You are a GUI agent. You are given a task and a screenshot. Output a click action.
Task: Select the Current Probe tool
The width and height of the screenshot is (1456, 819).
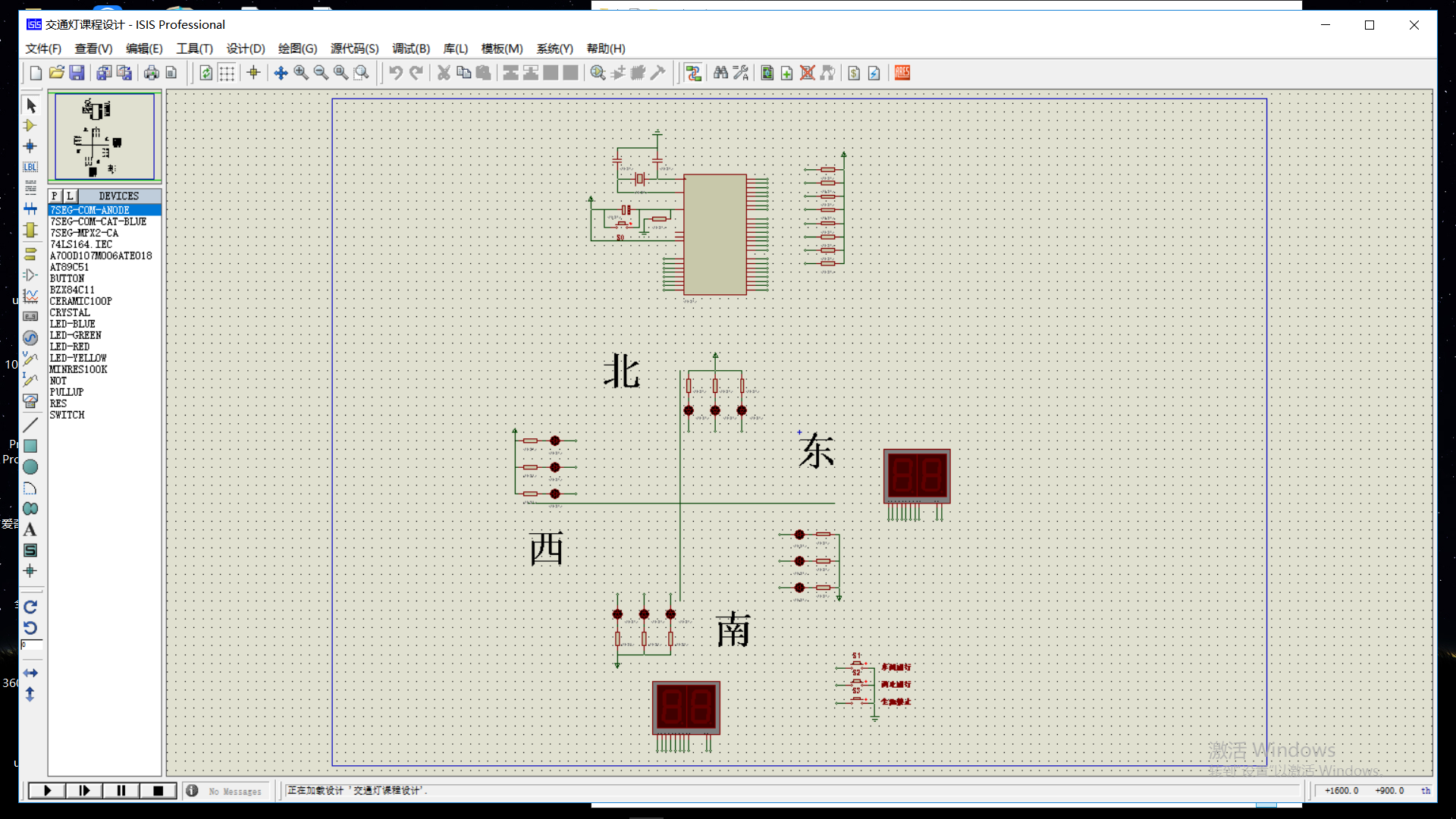(x=30, y=379)
